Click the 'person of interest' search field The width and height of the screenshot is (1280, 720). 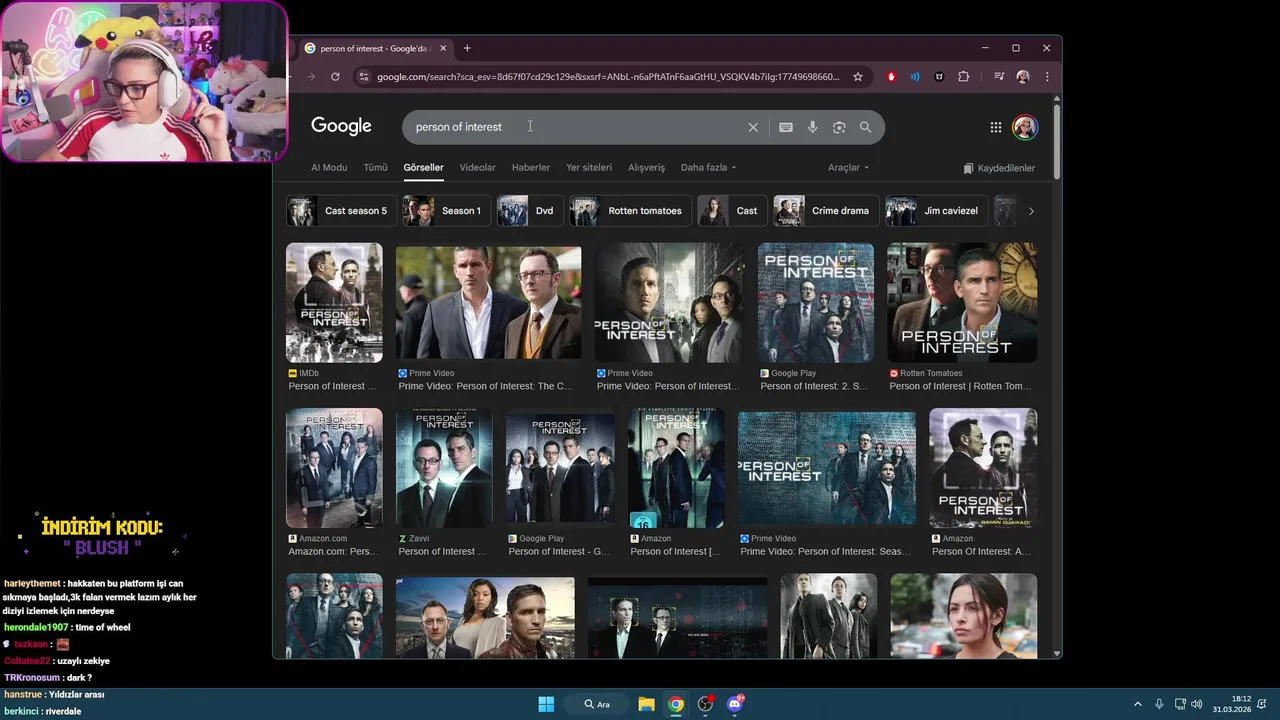[575, 127]
